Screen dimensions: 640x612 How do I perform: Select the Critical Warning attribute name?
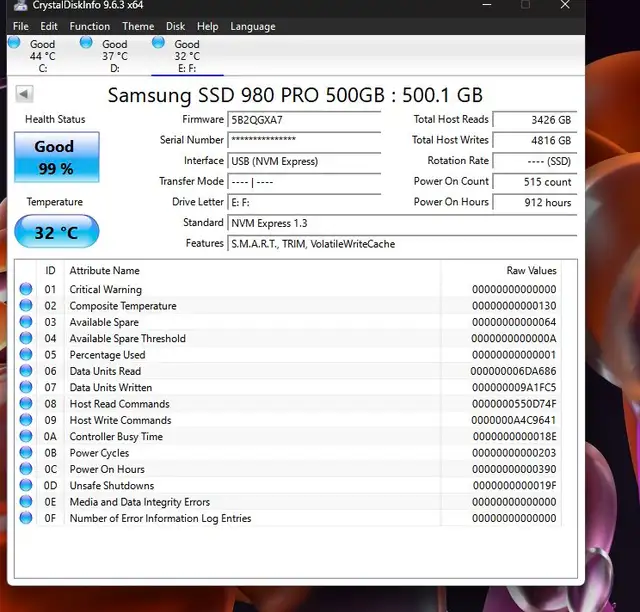[x=105, y=289]
